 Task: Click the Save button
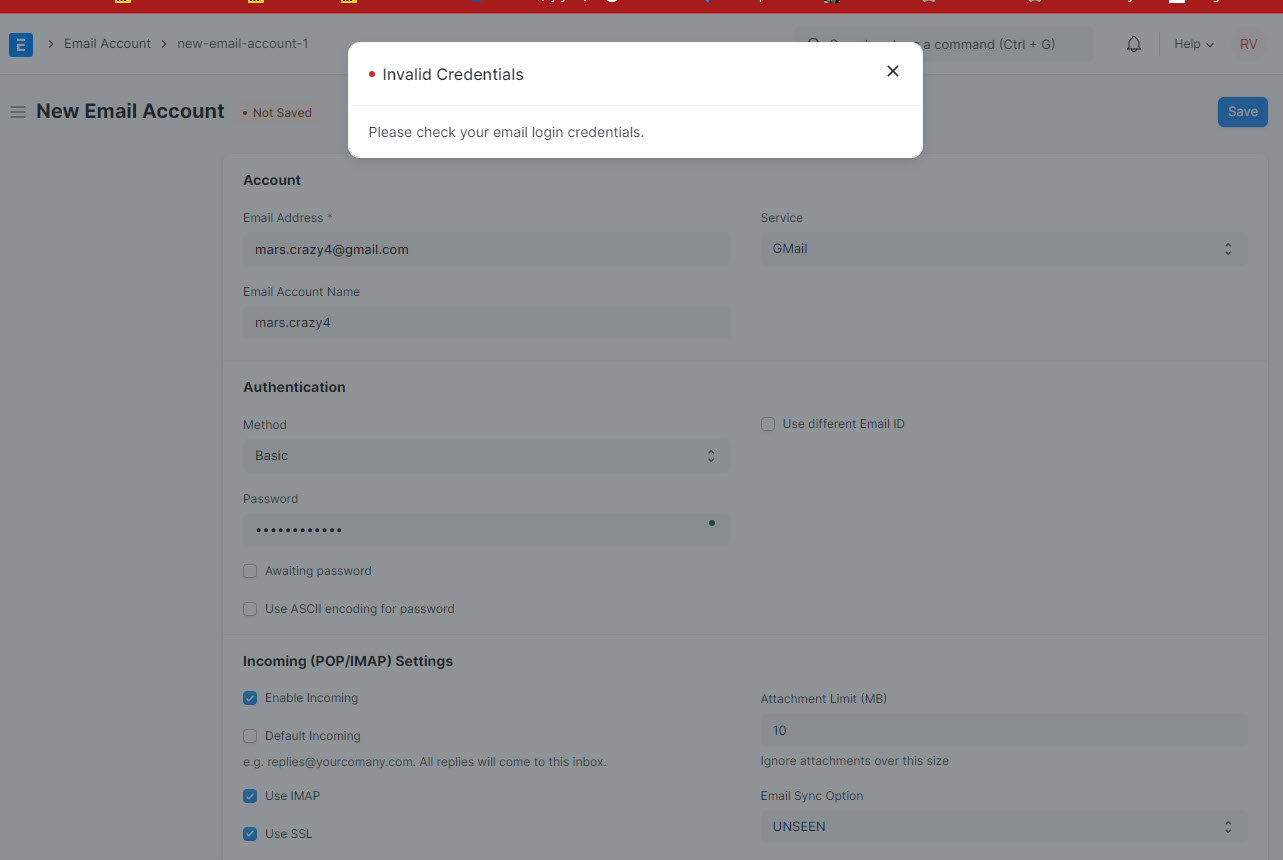coord(1242,111)
